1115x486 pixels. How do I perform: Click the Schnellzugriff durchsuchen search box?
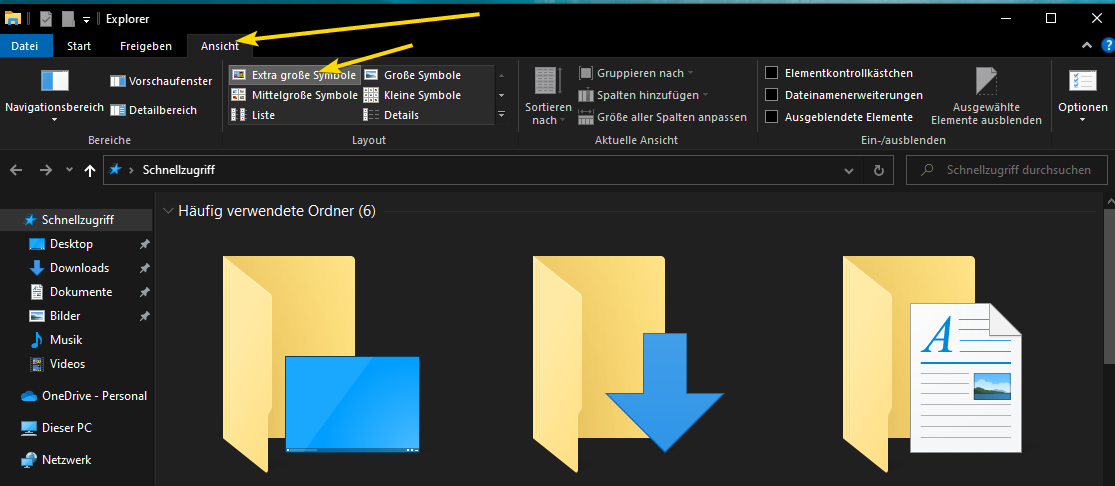coord(1007,170)
